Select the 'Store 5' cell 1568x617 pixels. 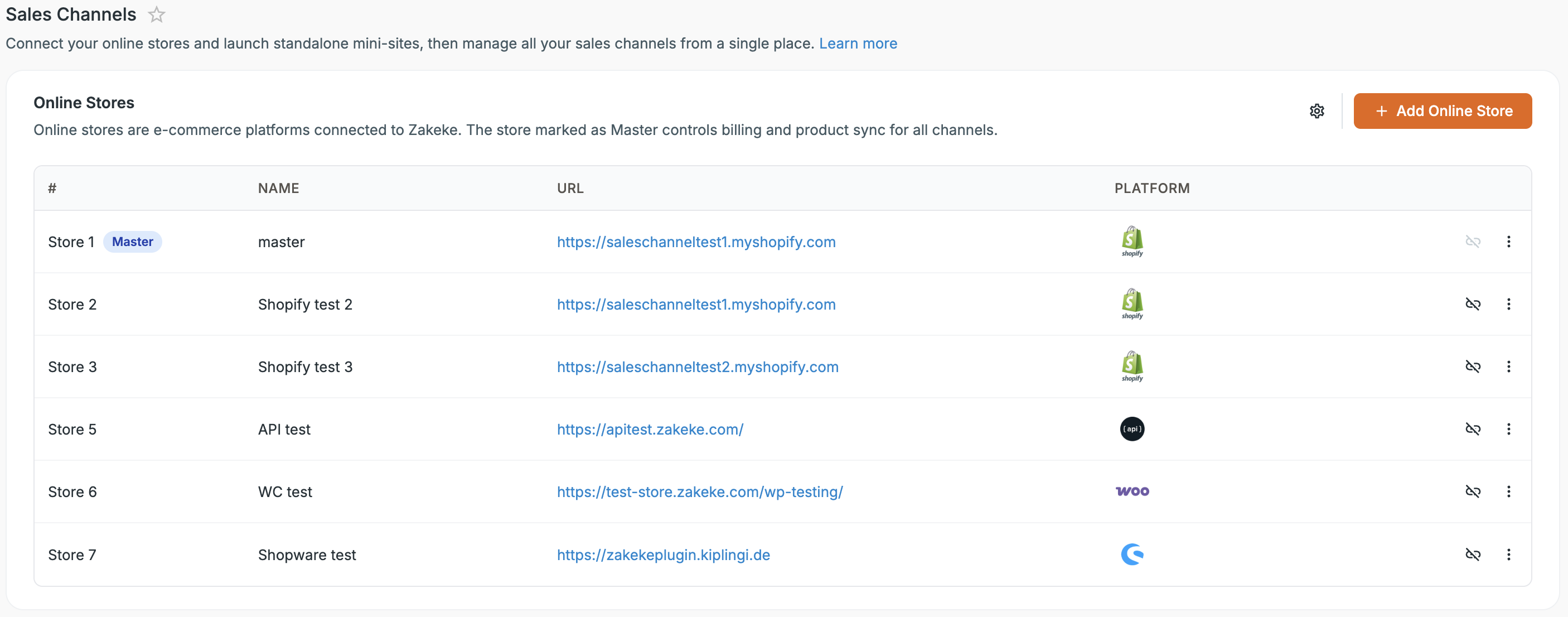pos(72,430)
